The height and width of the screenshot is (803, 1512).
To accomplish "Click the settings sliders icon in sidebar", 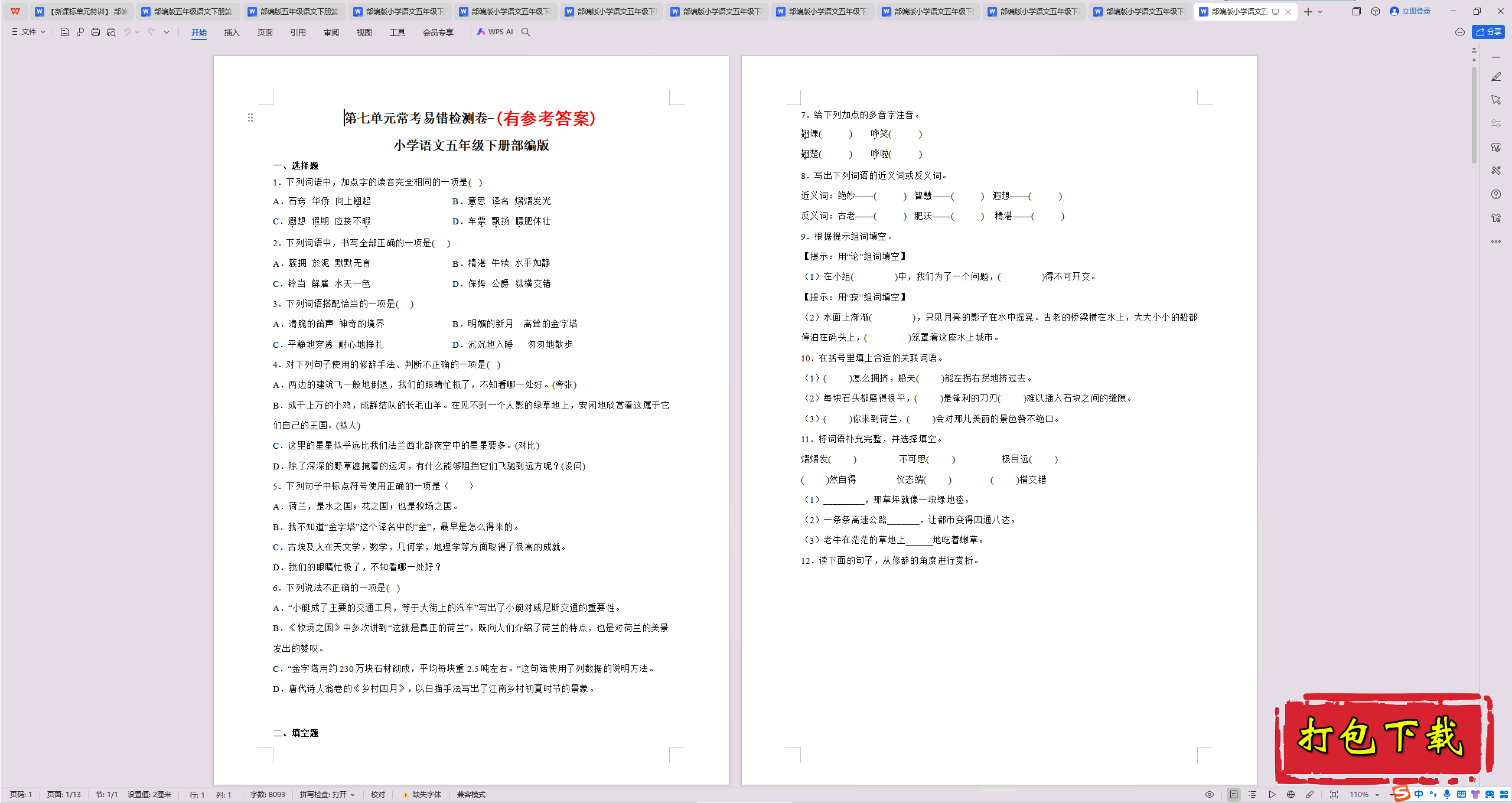I will coord(1496,123).
